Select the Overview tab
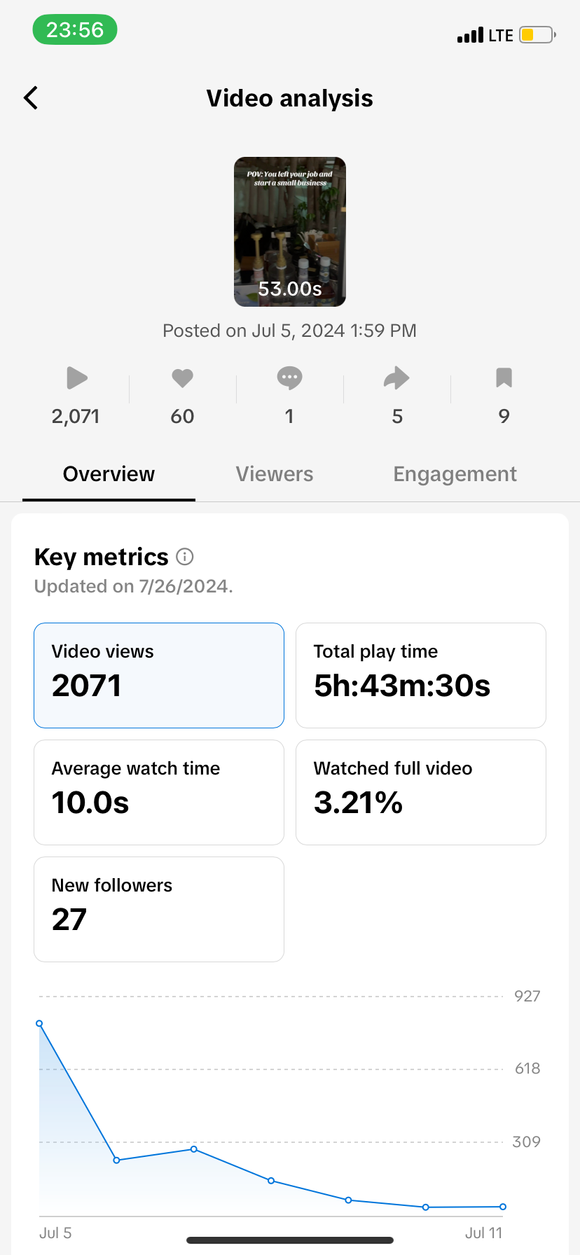The width and height of the screenshot is (580, 1255). pos(109,474)
